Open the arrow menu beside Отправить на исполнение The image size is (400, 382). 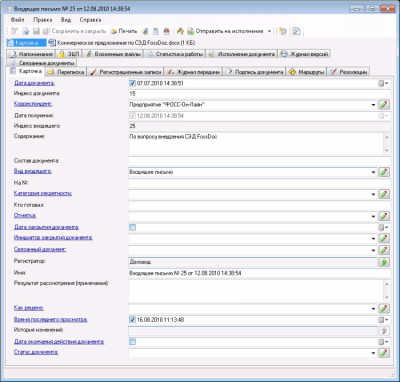point(269,31)
